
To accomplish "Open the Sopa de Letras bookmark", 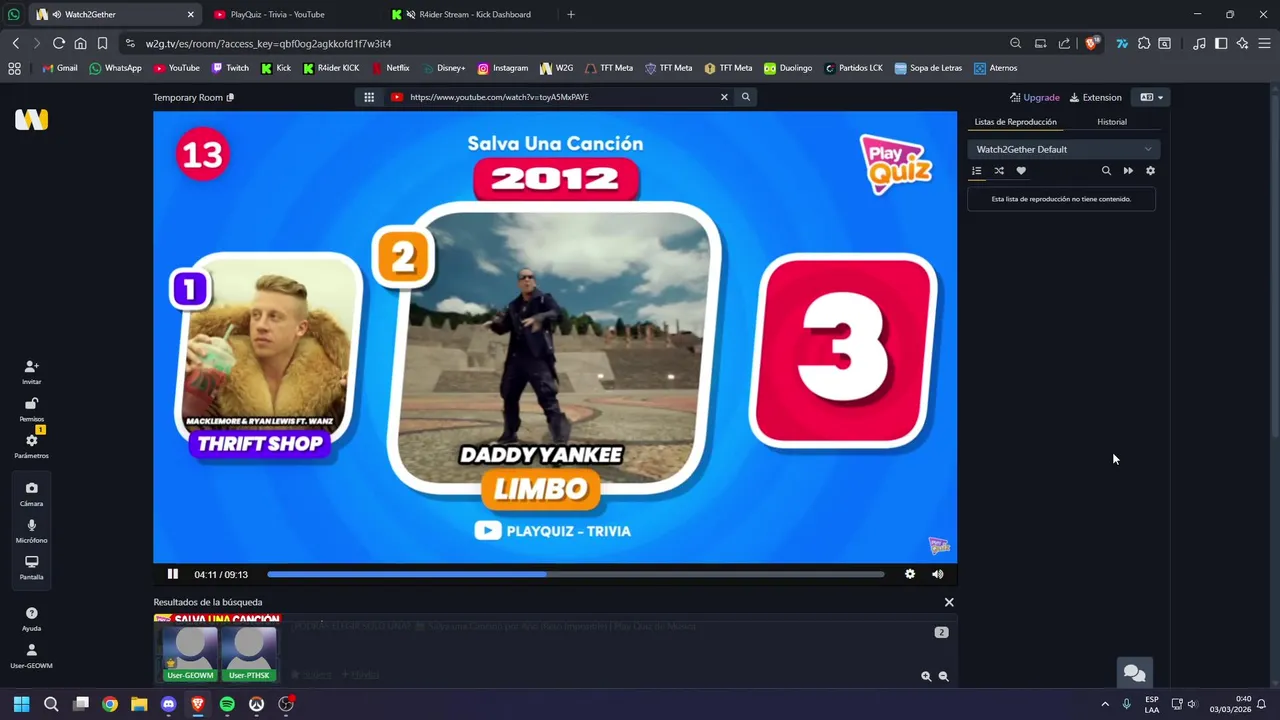I will (929, 68).
